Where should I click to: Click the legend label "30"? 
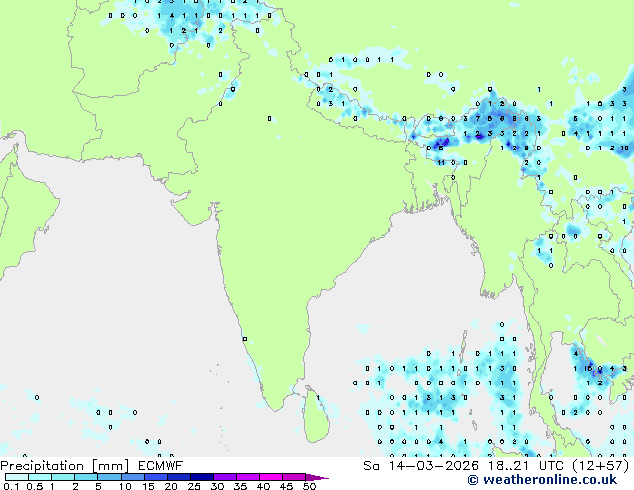217,486
